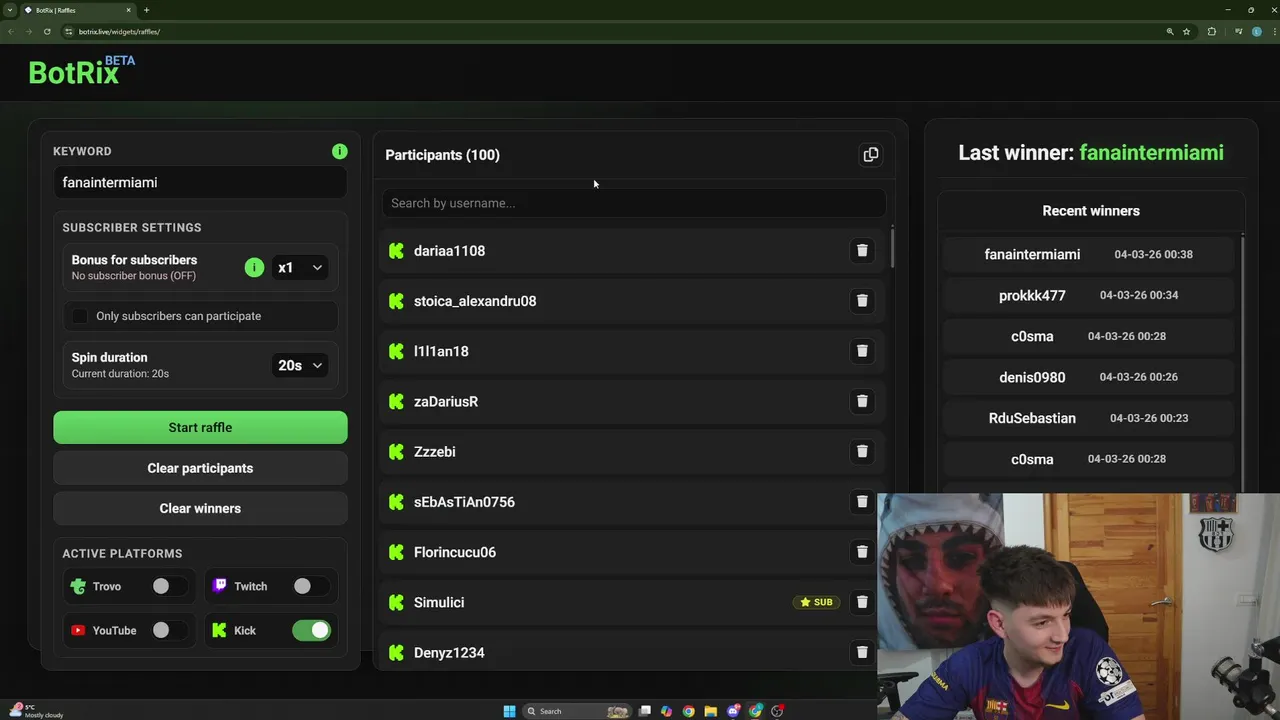Open Copilot from the taskbar
1280x720 pixels.
coord(667,711)
